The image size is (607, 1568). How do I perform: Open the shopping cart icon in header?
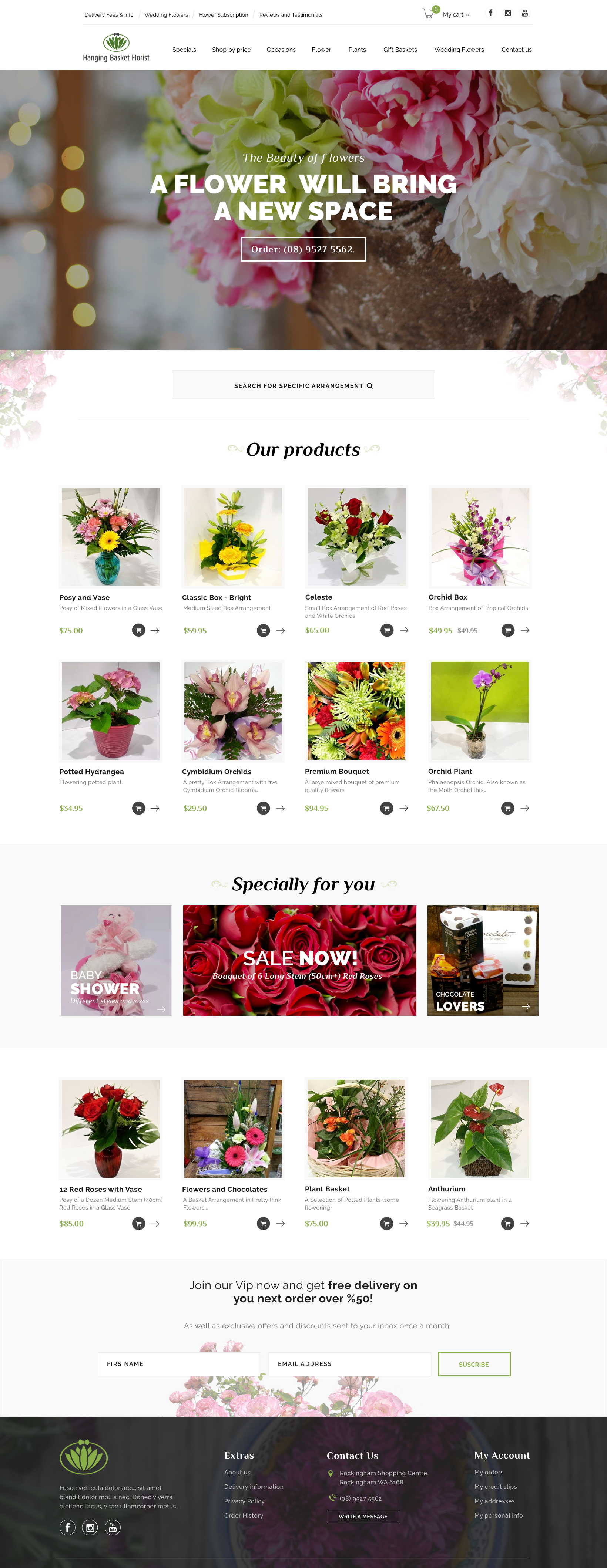(x=429, y=13)
